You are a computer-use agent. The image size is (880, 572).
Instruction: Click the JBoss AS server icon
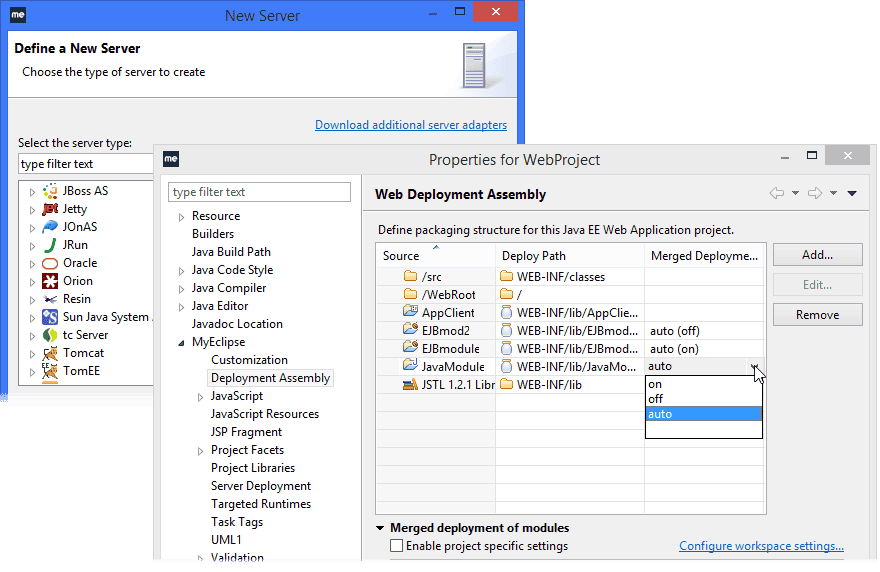(50, 191)
